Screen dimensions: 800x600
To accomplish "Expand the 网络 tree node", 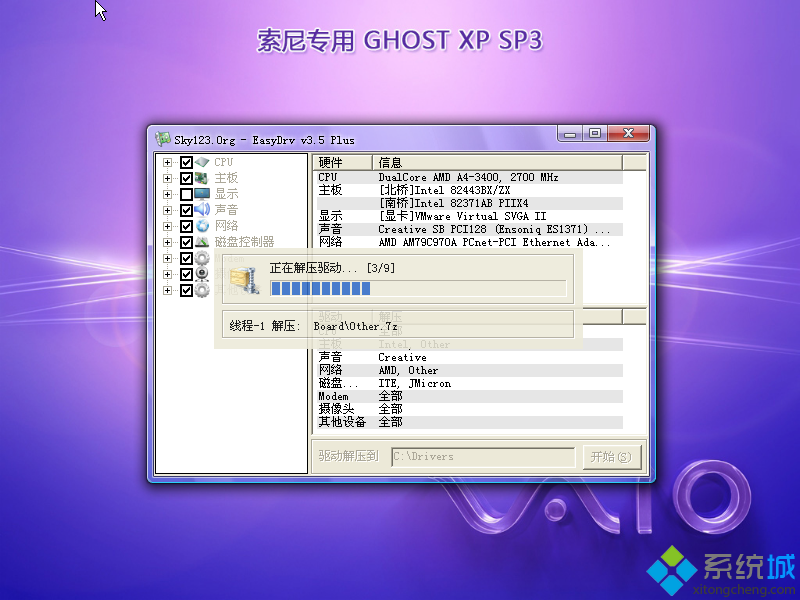I will click(167, 226).
